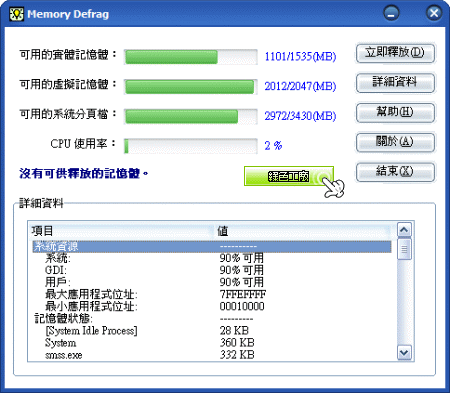The width and height of the screenshot is (450, 393).
Task: Click the 立即釋放(D) button
Action: (395, 53)
